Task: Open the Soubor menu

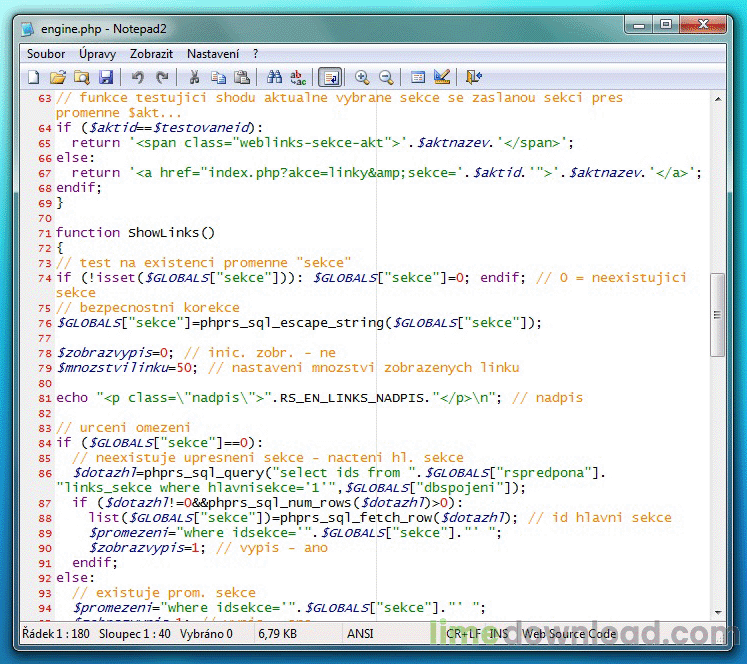Action: pos(46,53)
